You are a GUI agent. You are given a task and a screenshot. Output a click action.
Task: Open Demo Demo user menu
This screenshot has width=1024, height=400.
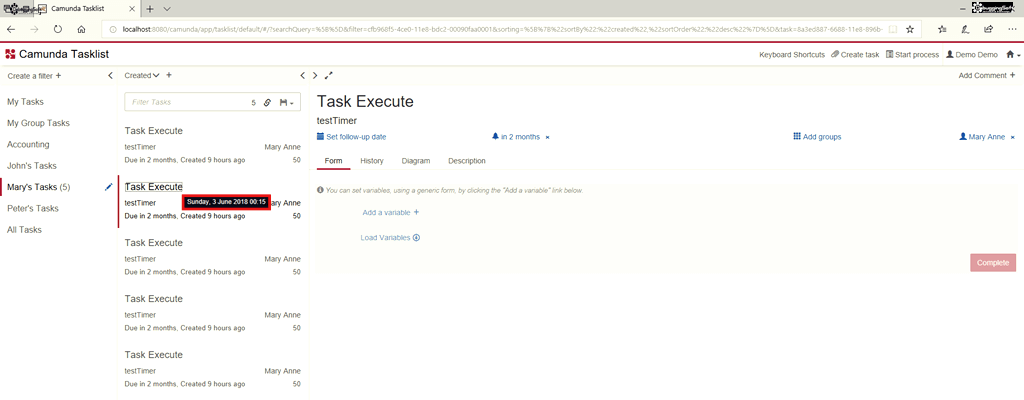click(x=972, y=55)
